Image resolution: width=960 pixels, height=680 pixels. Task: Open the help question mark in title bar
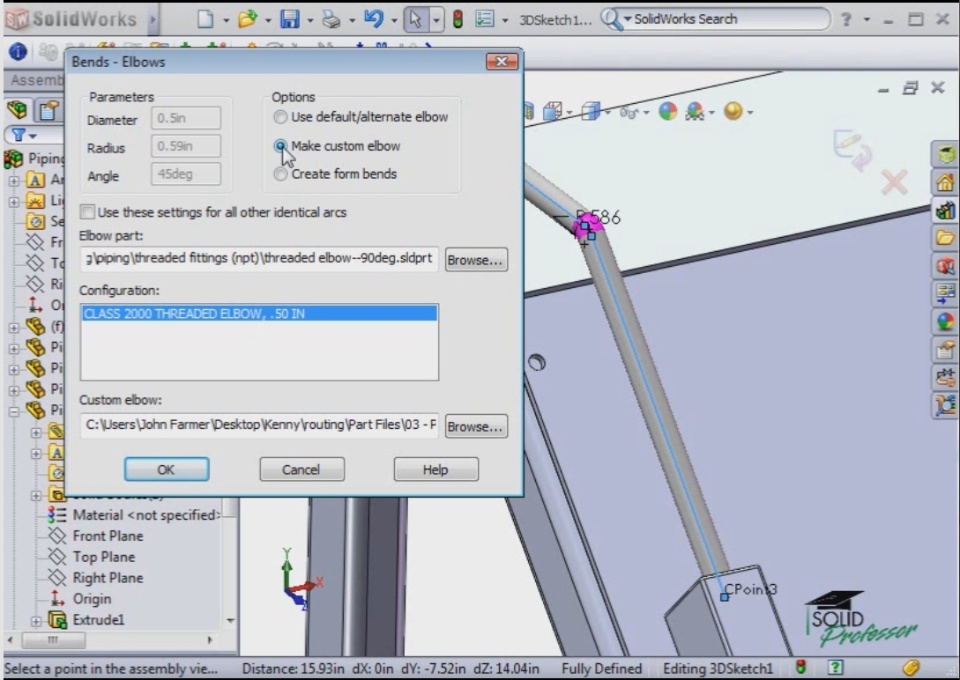[846, 19]
